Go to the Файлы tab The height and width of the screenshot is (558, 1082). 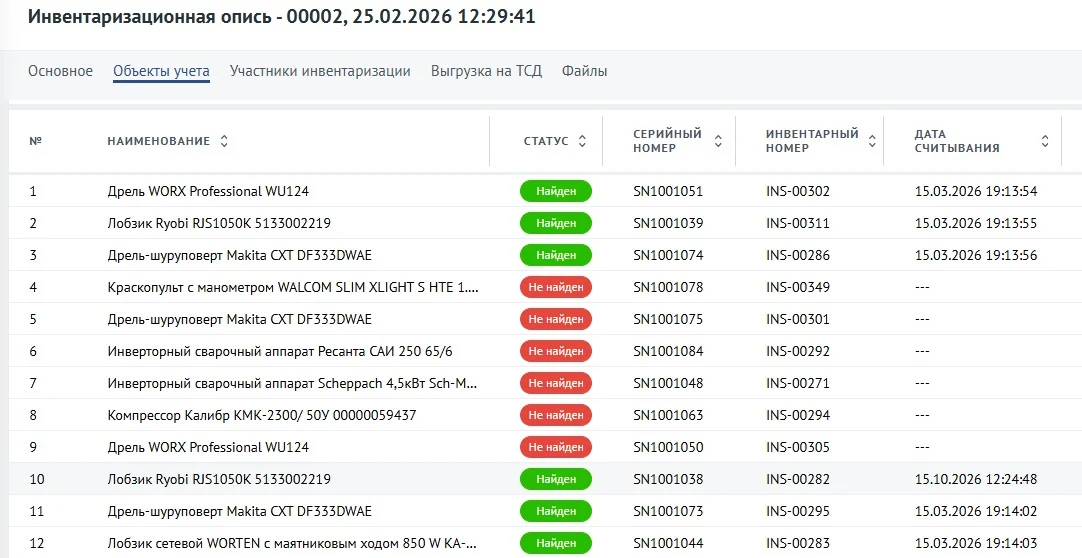pyautogui.click(x=584, y=71)
